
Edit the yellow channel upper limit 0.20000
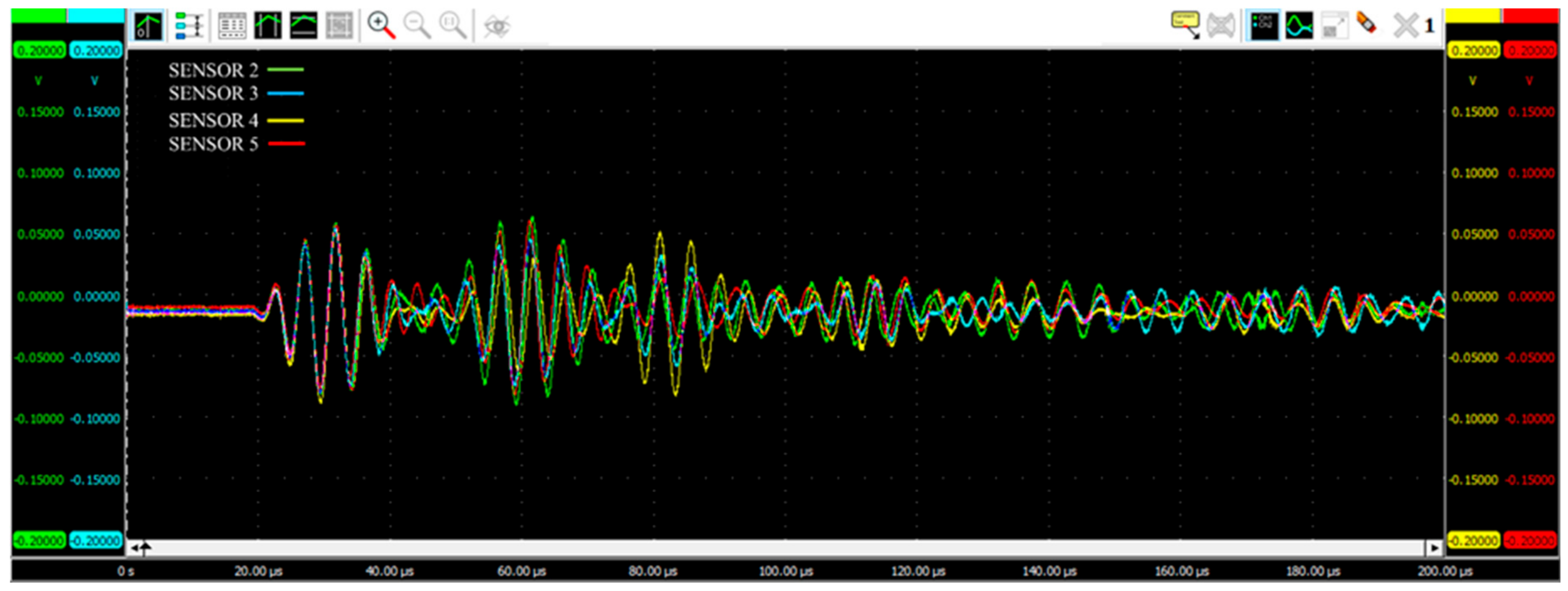pyautogui.click(x=1473, y=50)
